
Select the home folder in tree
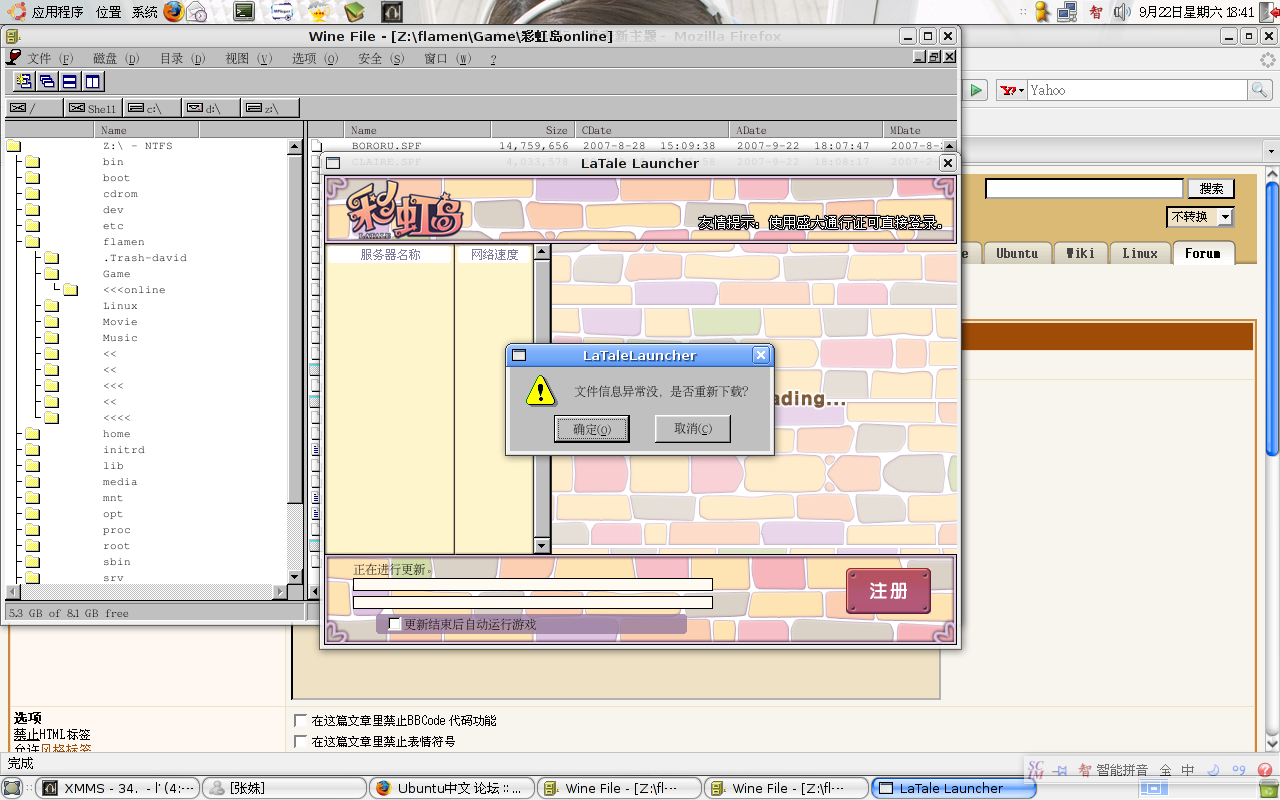pyautogui.click(x=116, y=434)
